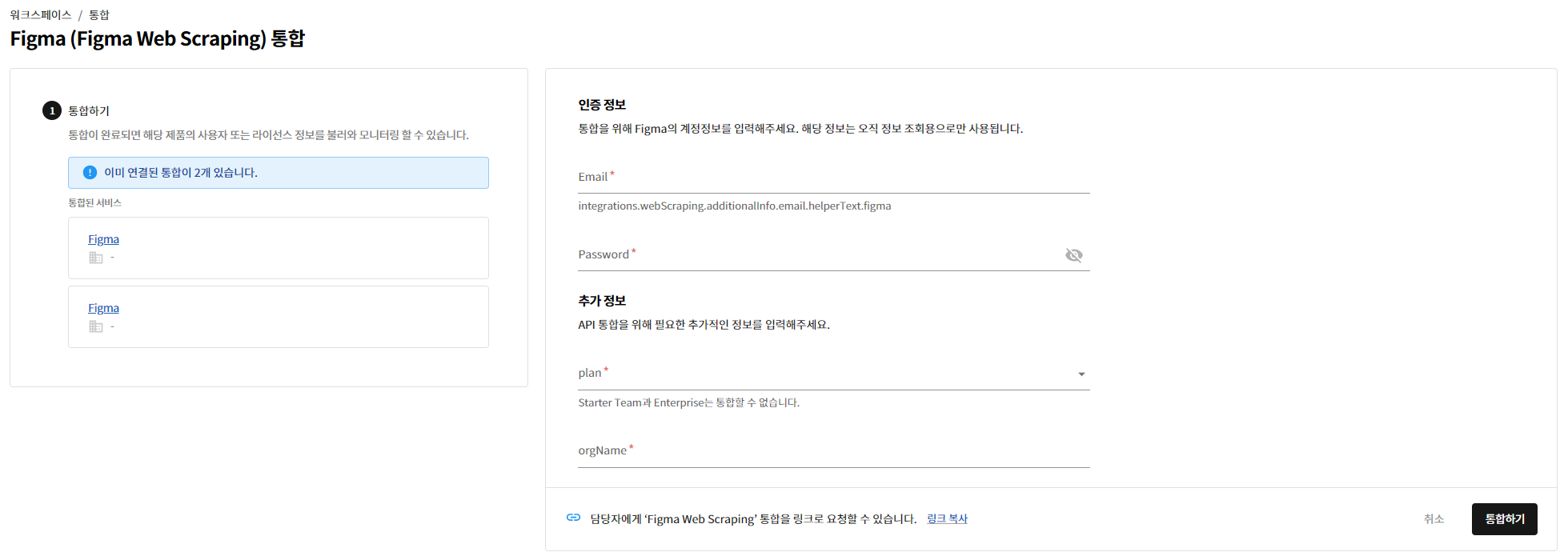
Task: Copy link via 링크 복사
Action: point(947,519)
